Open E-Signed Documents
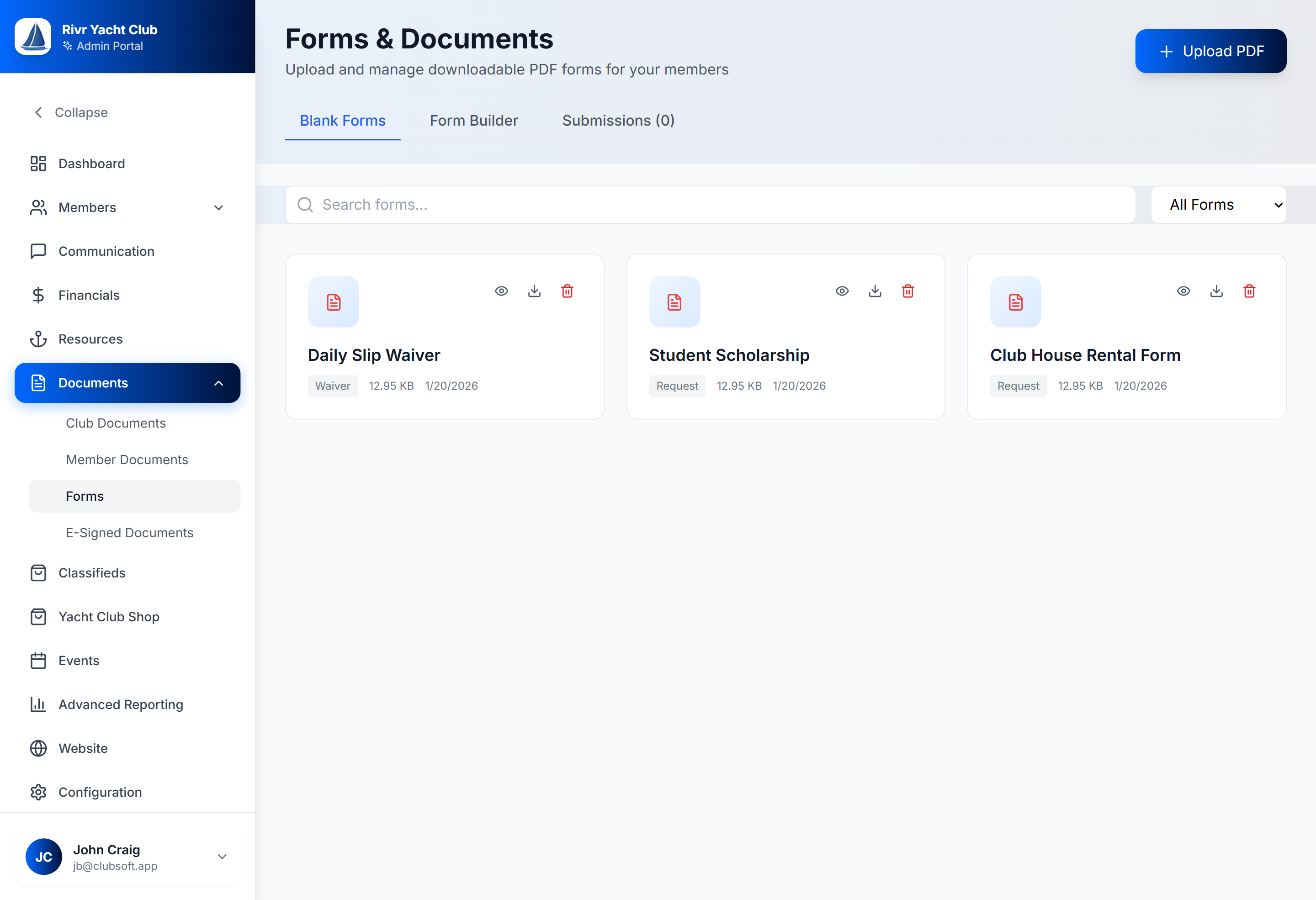This screenshot has width=1316, height=900. pyautogui.click(x=129, y=533)
